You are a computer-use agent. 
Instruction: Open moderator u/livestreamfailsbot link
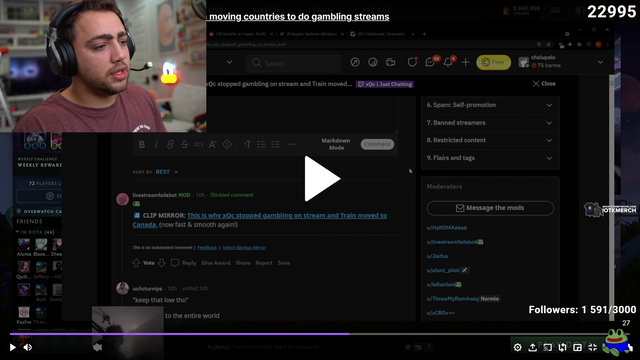coord(452,242)
